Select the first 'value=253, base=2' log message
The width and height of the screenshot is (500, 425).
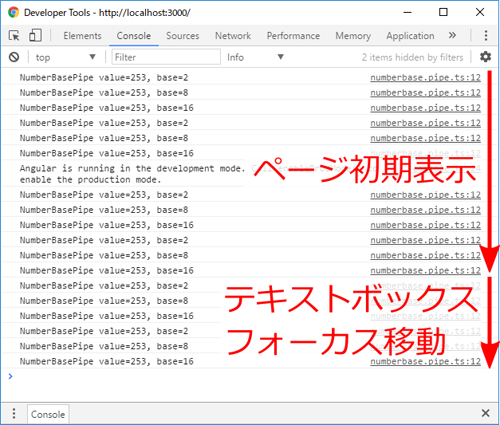pos(104,77)
